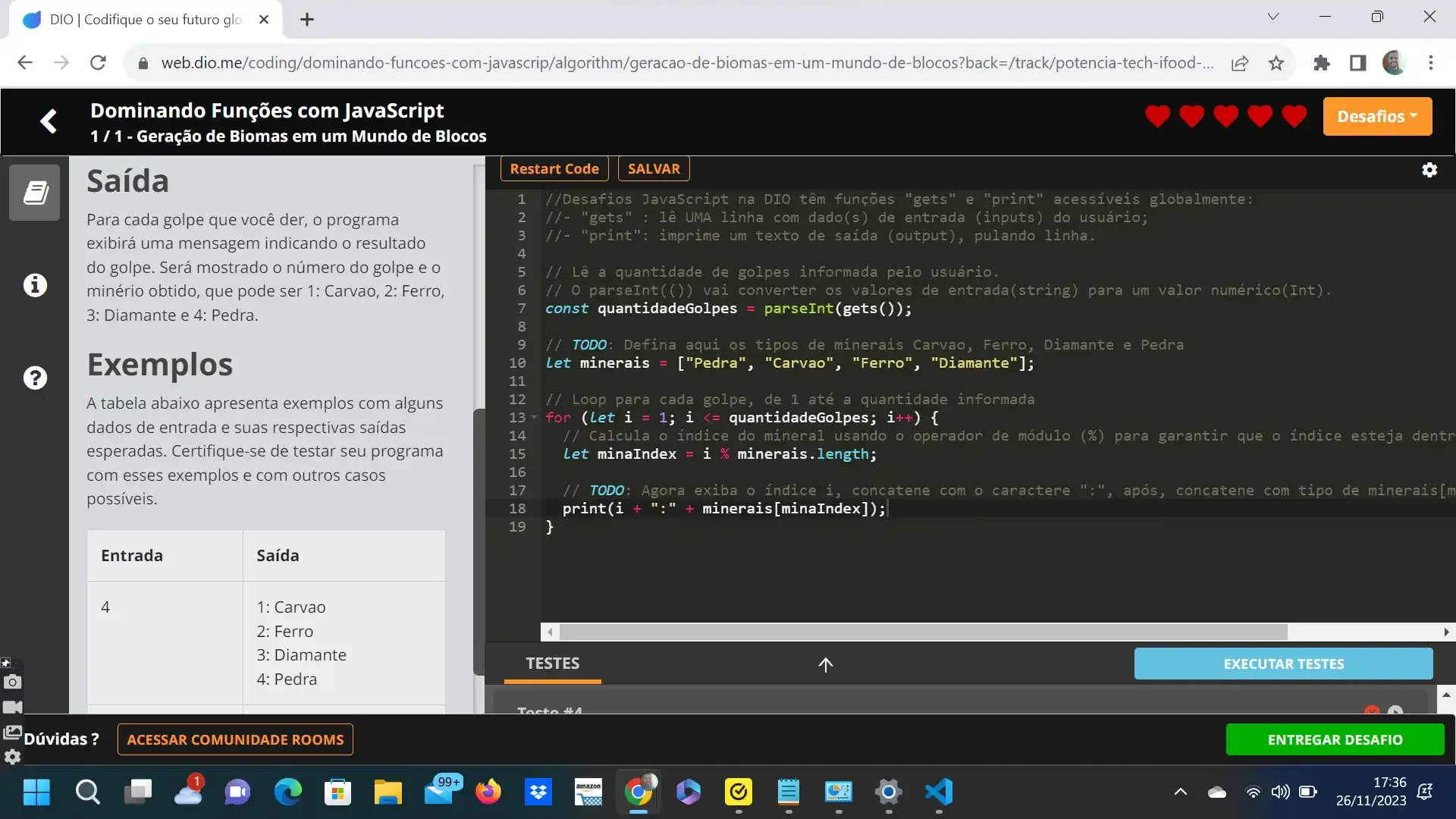Open notification bell in taskbar
This screenshot has height=819, width=1456.
[x=1426, y=792]
